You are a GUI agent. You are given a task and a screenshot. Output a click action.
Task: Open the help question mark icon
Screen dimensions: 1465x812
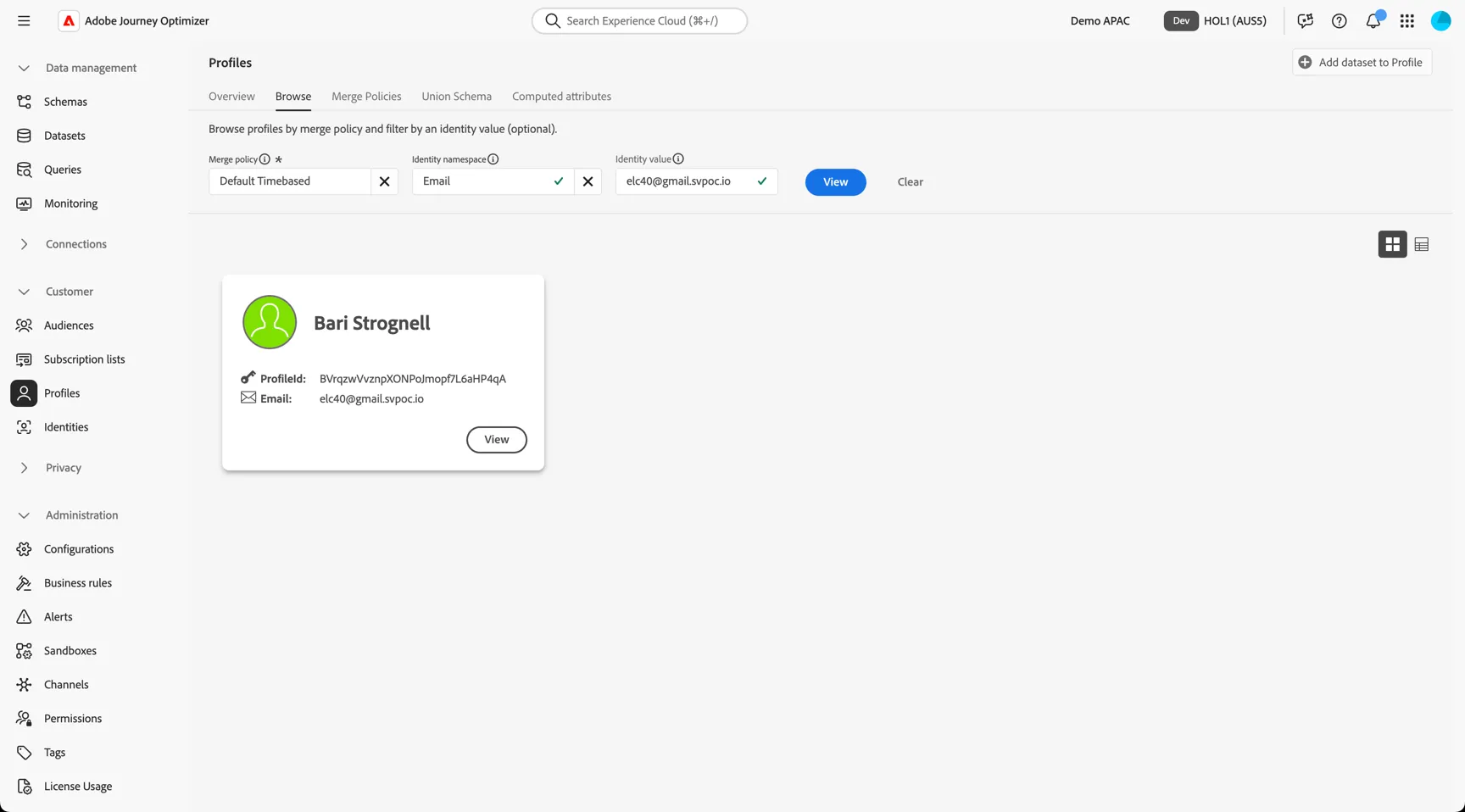click(1339, 20)
